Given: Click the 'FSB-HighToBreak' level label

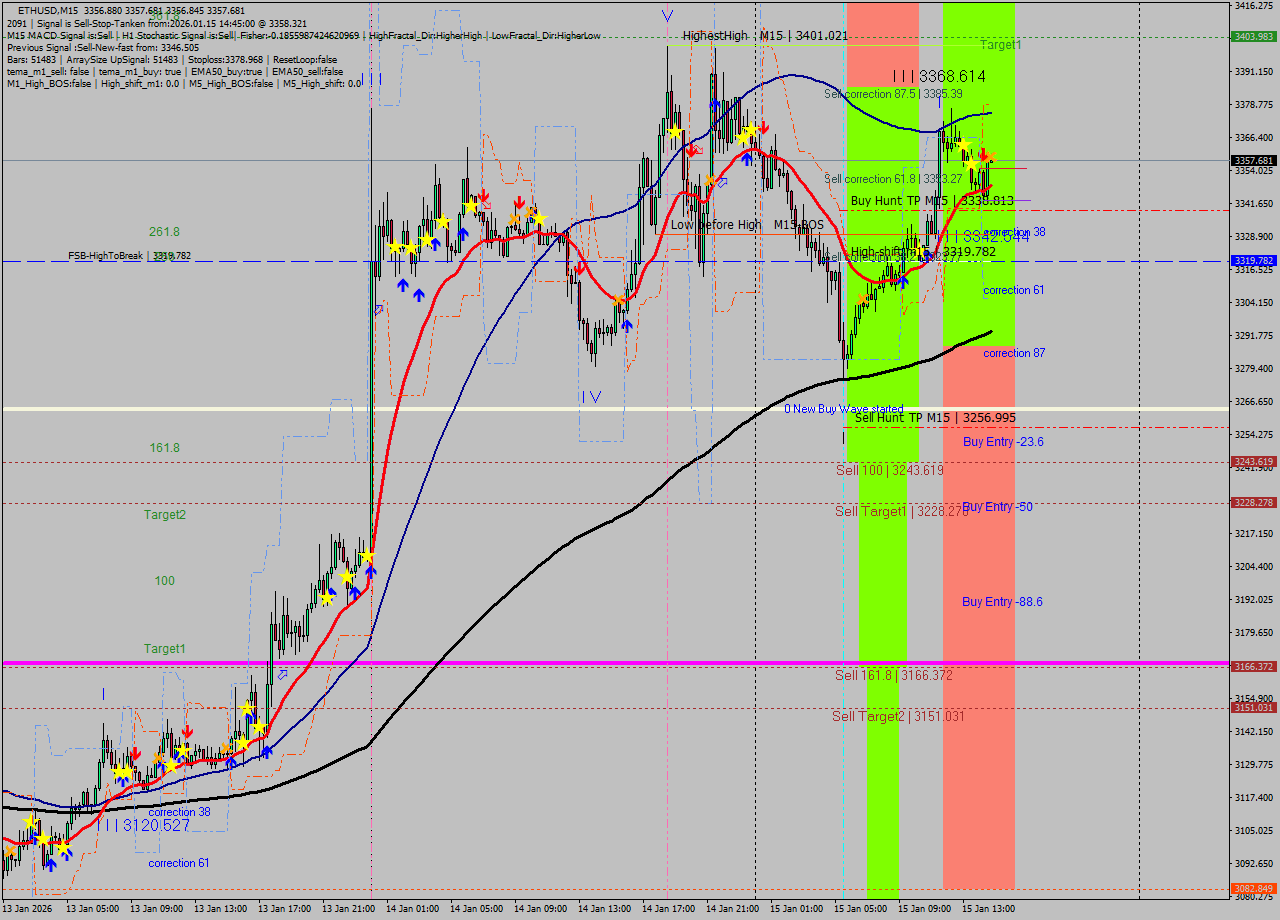Looking at the screenshot, I should [x=108, y=256].
